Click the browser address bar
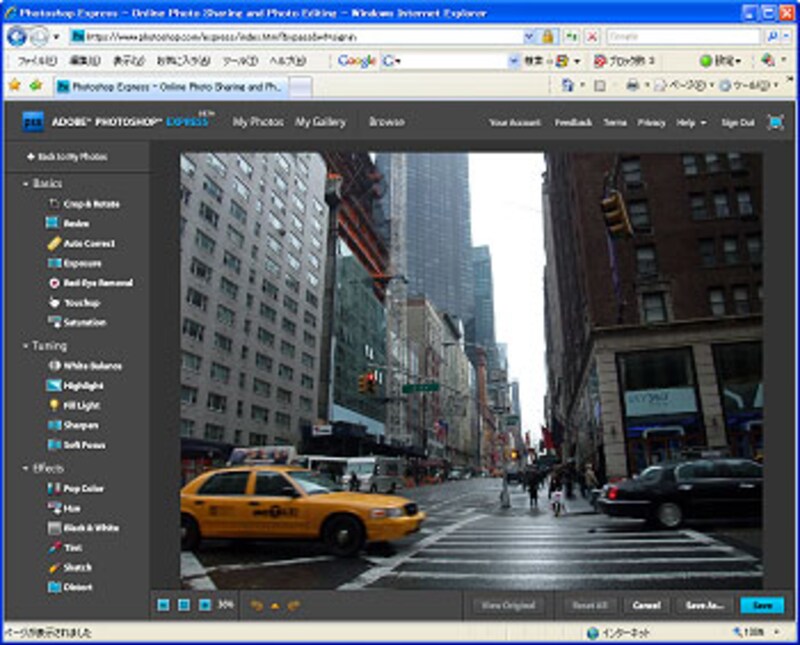Viewport: 800px width, 645px height. click(300, 36)
